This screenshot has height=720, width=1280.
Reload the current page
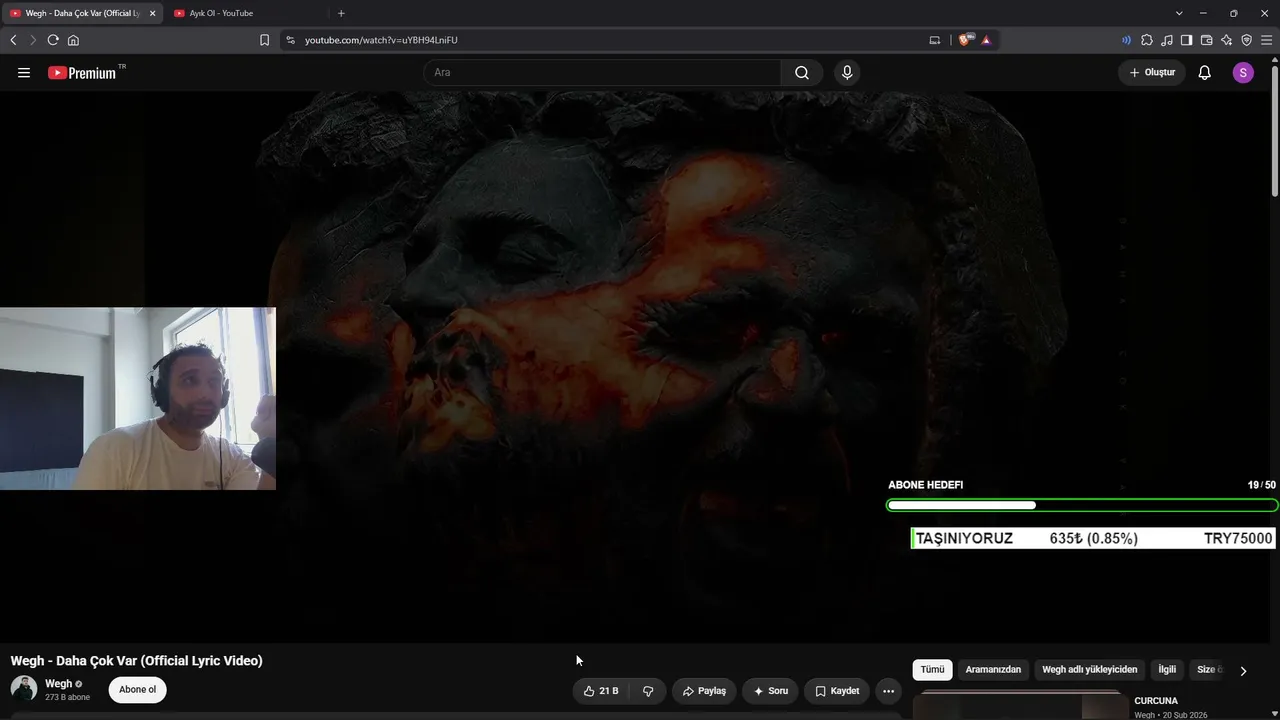(x=53, y=40)
